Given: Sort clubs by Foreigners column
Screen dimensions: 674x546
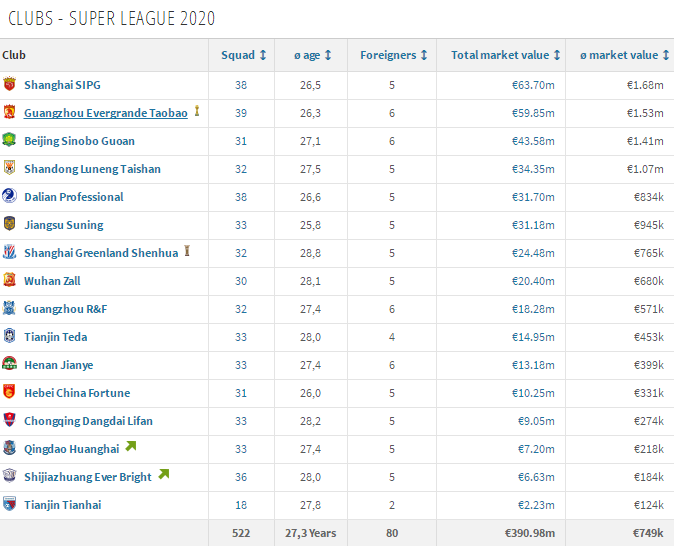Looking at the screenshot, I should [394, 55].
